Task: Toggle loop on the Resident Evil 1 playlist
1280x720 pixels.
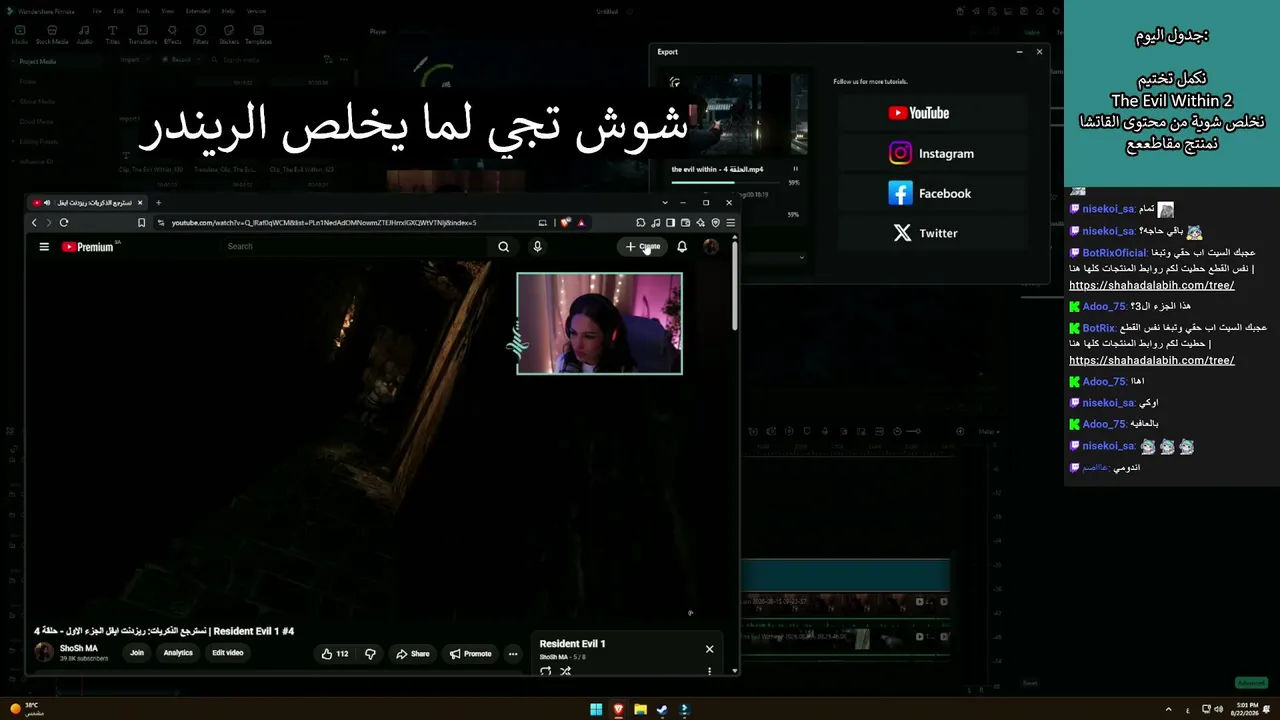Action: click(x=546, y=671)
